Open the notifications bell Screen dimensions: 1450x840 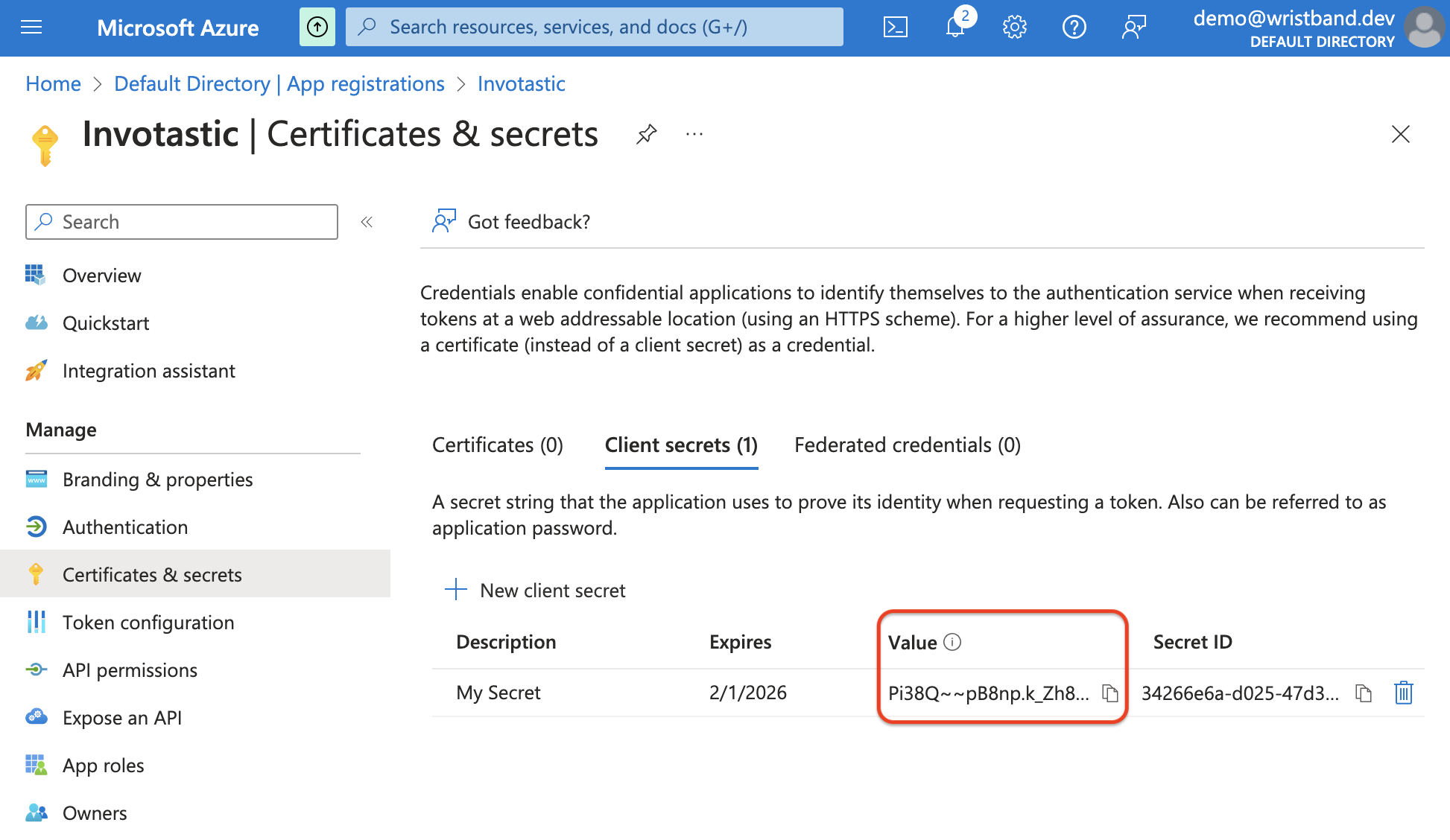(x=955, y=28)
